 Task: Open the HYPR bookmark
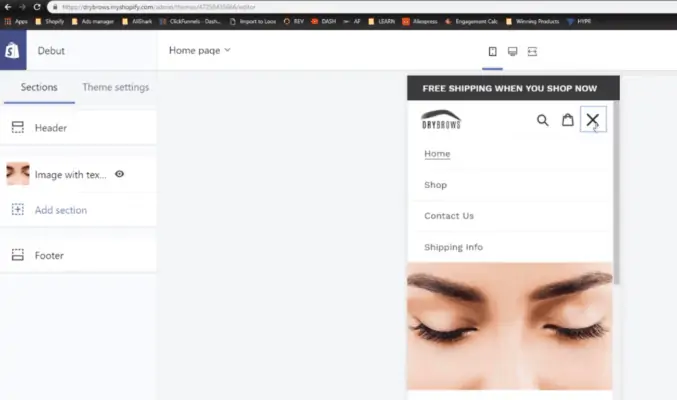[x=579, y=21]
